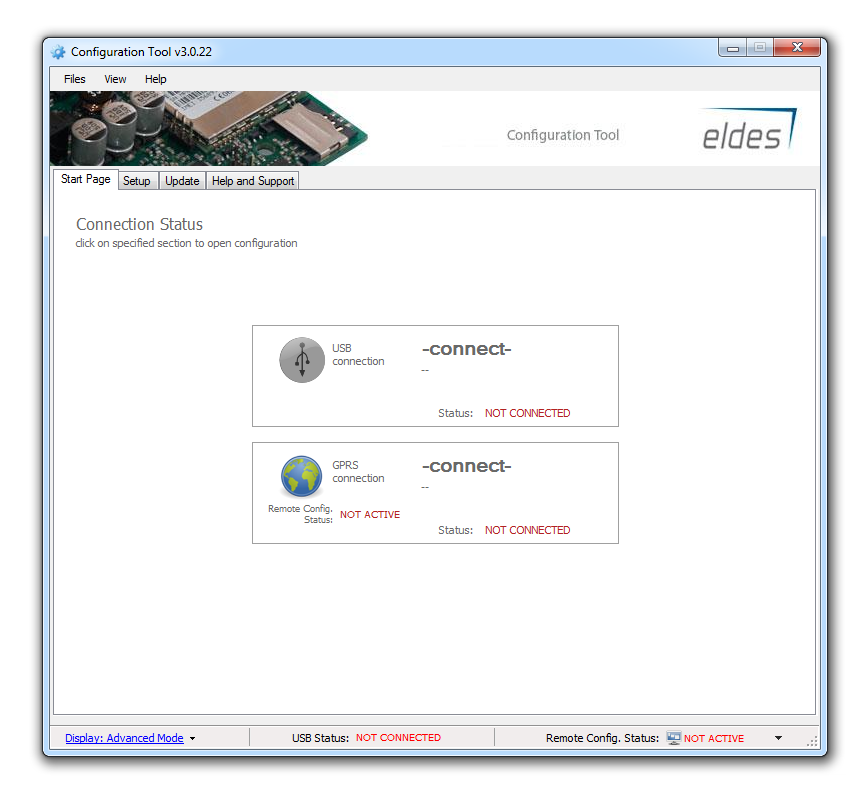
Task: Open the View menu
Action: [115, 79]
